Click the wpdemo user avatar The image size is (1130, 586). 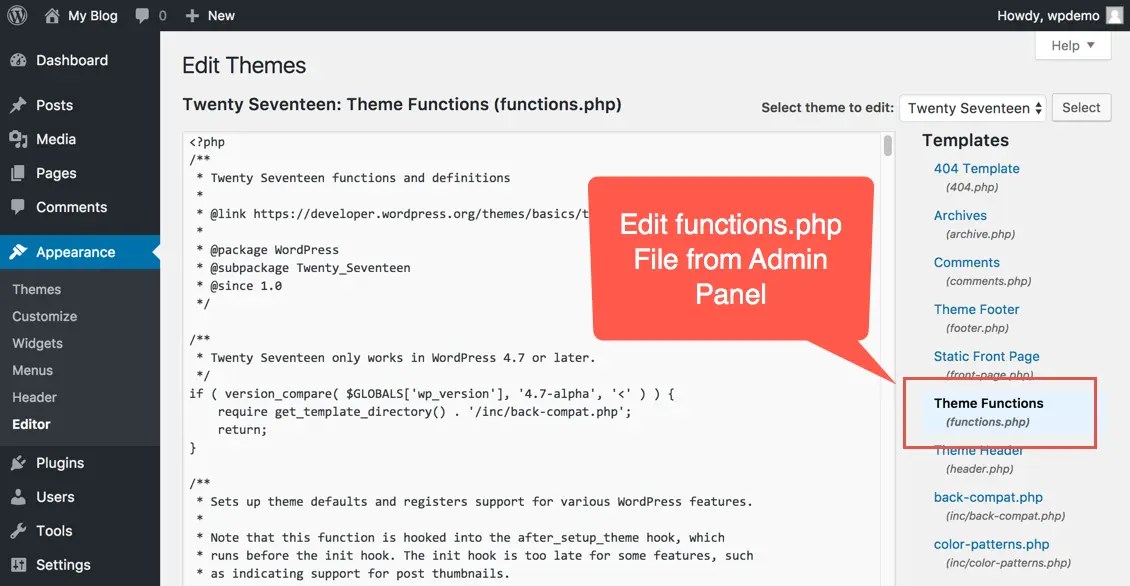[x=1114, y=15]
